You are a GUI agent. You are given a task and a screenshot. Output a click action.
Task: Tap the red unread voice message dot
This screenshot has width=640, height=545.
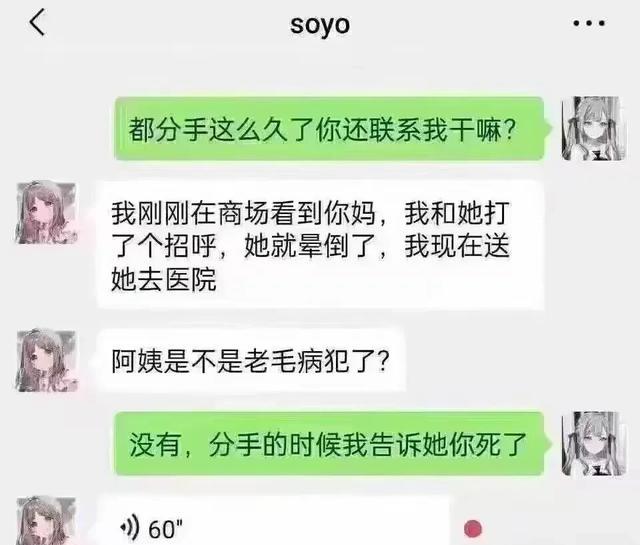[473, 529]
